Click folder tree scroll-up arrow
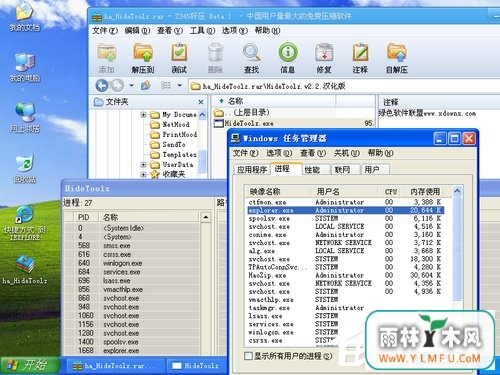The image size is (500, 375). click(x=202, y=115)
